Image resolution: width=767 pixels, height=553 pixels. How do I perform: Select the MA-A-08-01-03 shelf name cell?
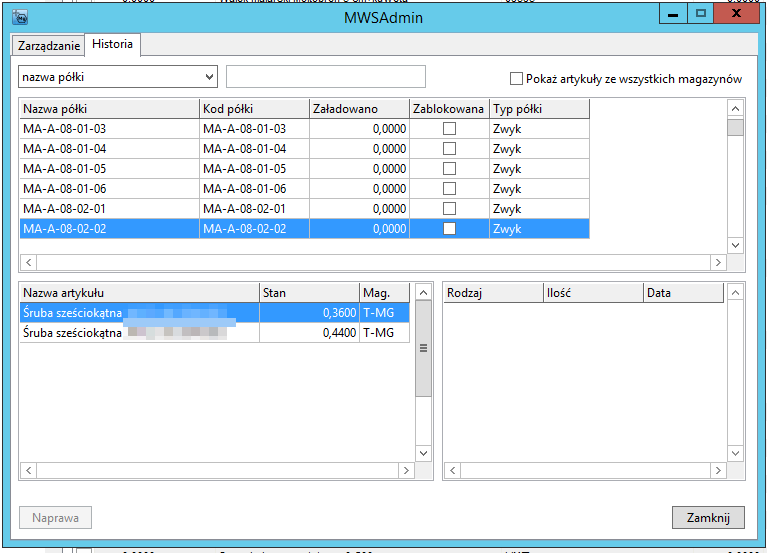tap(109, 129)
